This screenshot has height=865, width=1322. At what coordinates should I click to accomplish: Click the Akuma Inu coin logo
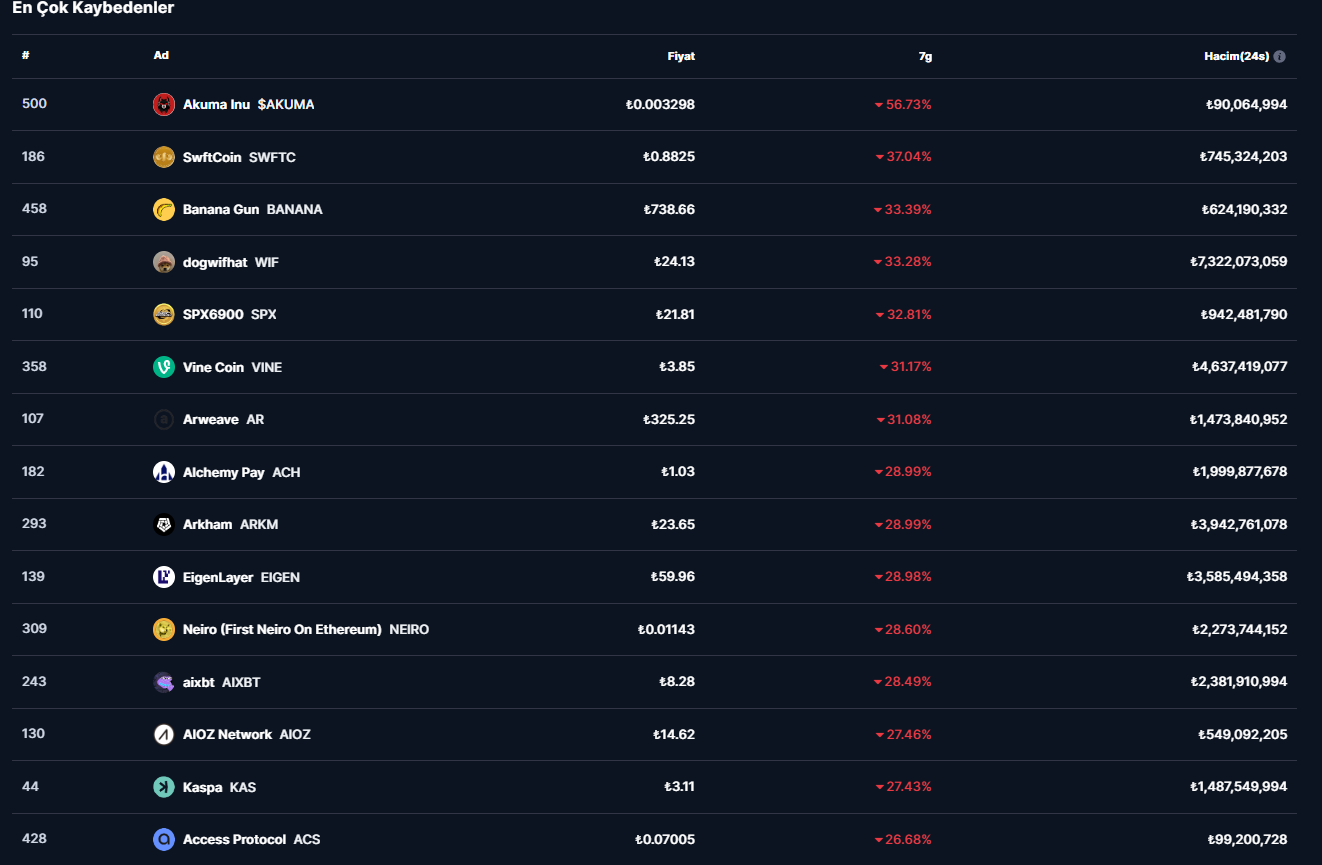[164, 104]
